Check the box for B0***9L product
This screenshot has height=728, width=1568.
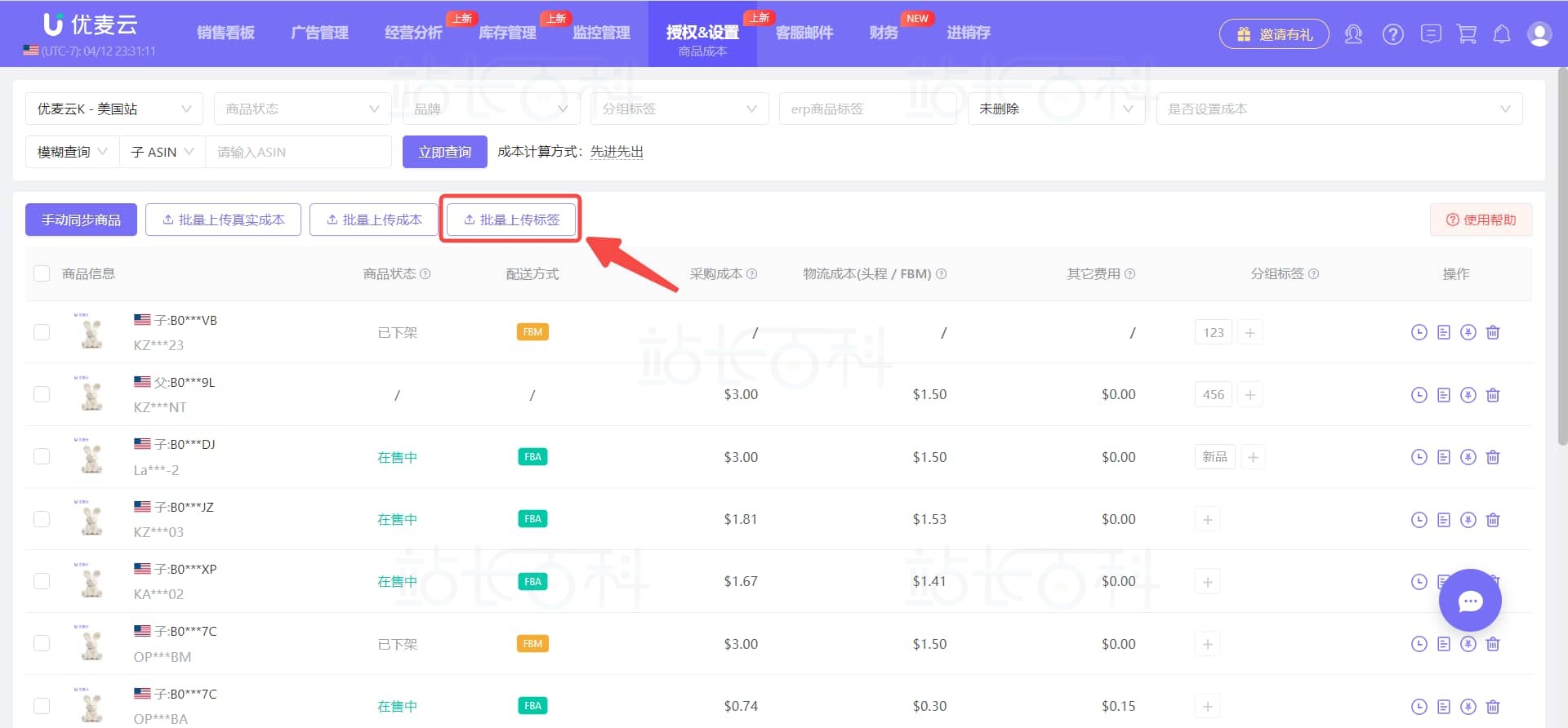pos(42,394)
